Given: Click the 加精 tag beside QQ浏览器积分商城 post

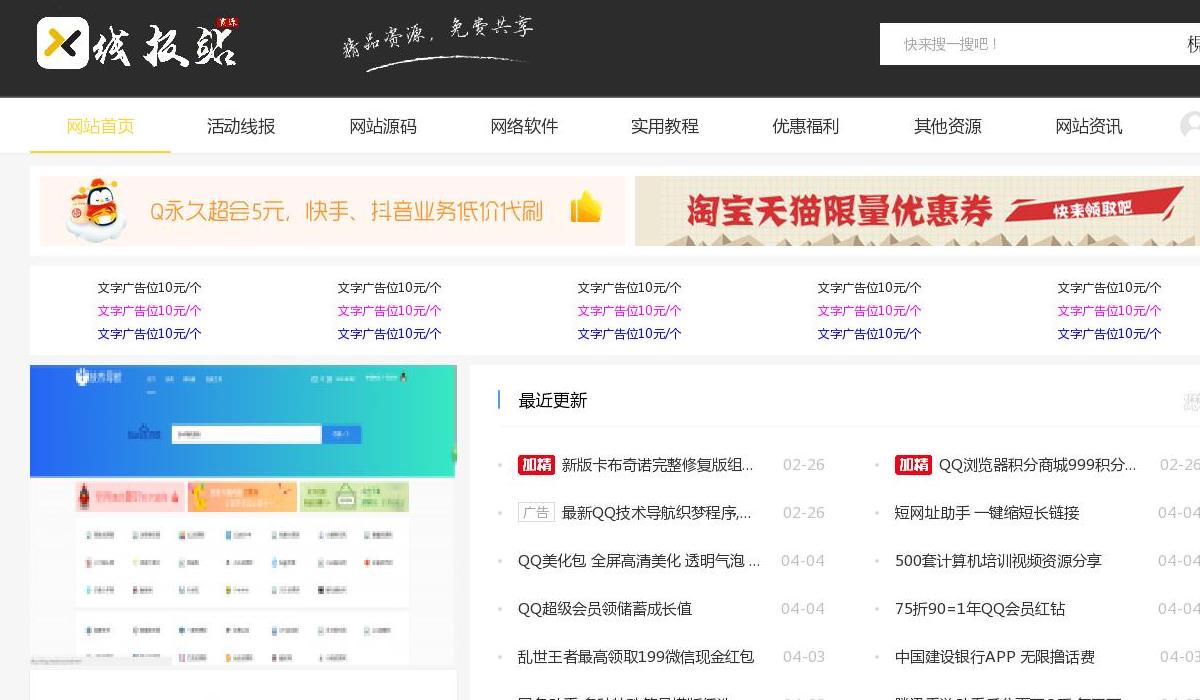Looking at the screenshot, I should click(x=913, y=465).
